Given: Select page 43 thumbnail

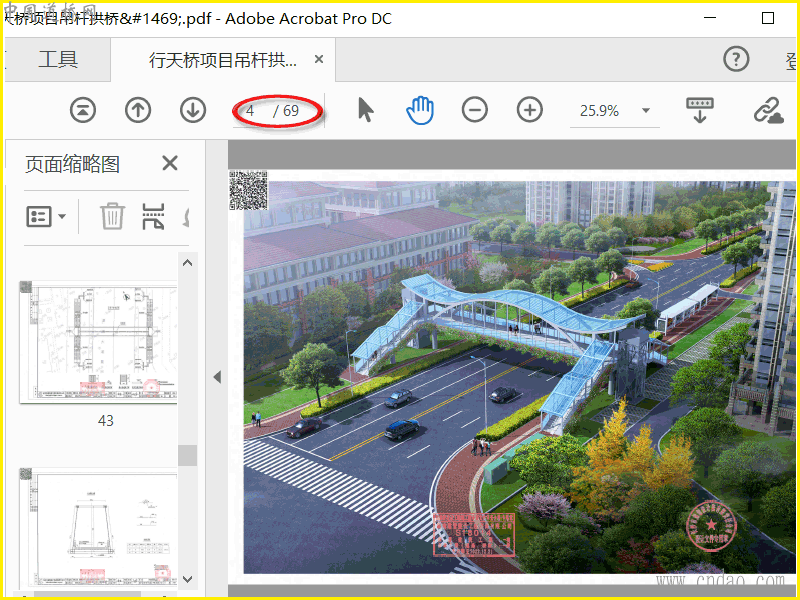Looking at the screenshot, I should (98, 342).
